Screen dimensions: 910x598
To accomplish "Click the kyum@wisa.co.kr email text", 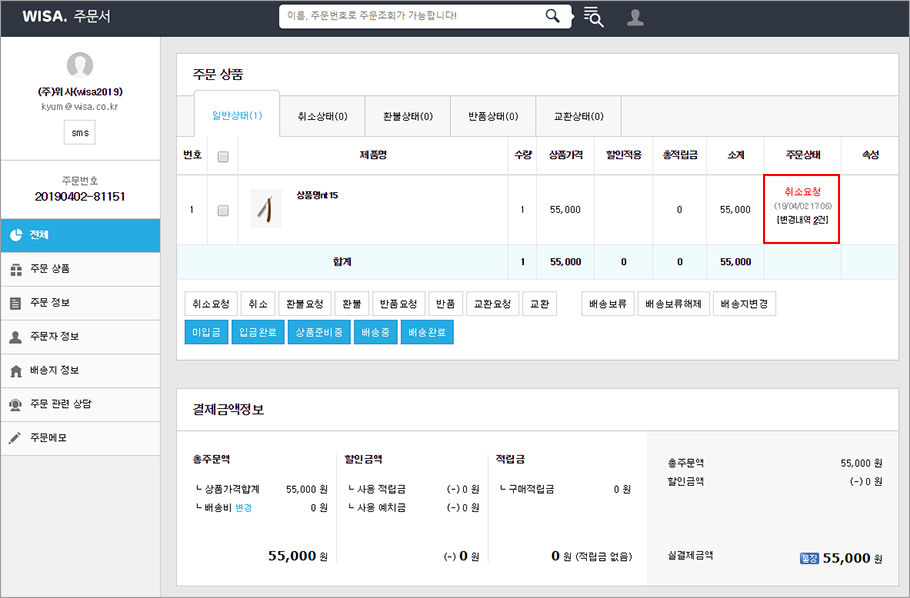I will [x=80, y=107].
